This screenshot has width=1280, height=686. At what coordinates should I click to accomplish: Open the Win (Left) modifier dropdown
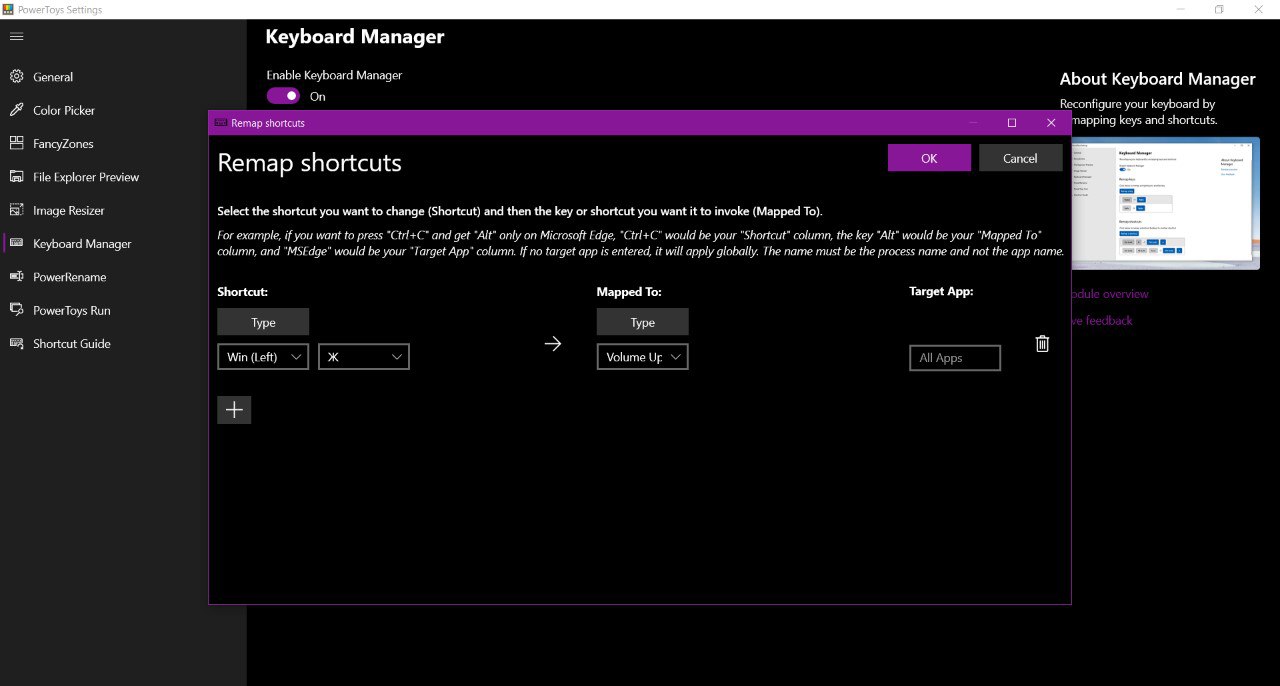263,357
